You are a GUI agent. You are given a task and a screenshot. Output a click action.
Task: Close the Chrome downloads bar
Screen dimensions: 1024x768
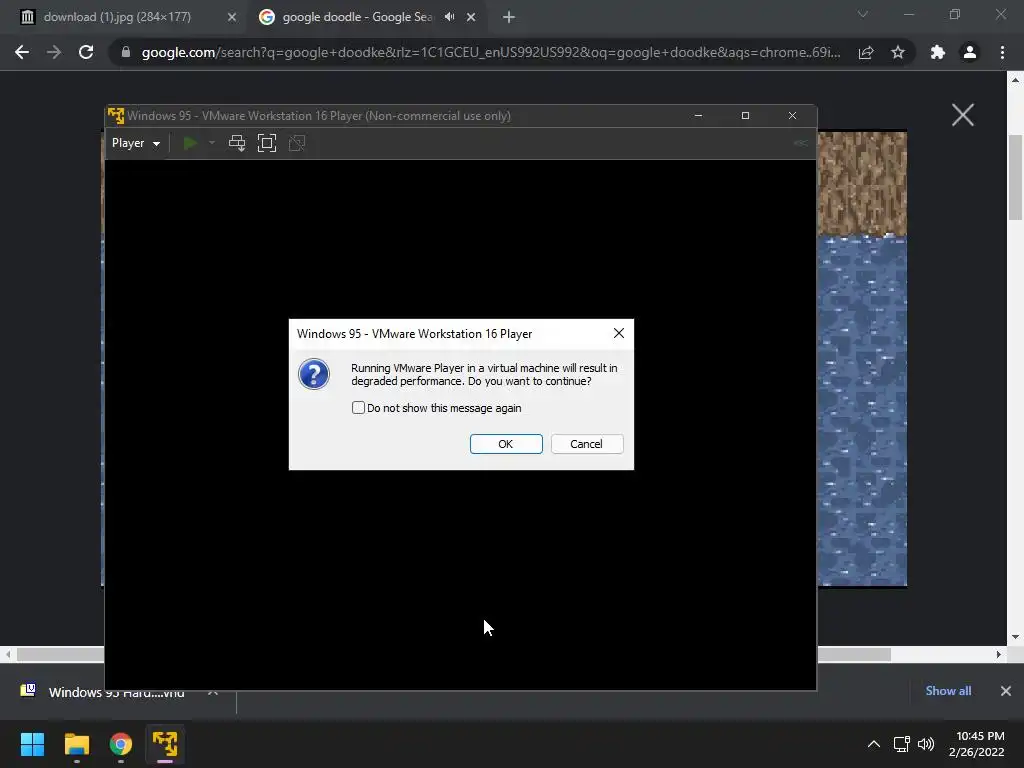pos(1006,691)
